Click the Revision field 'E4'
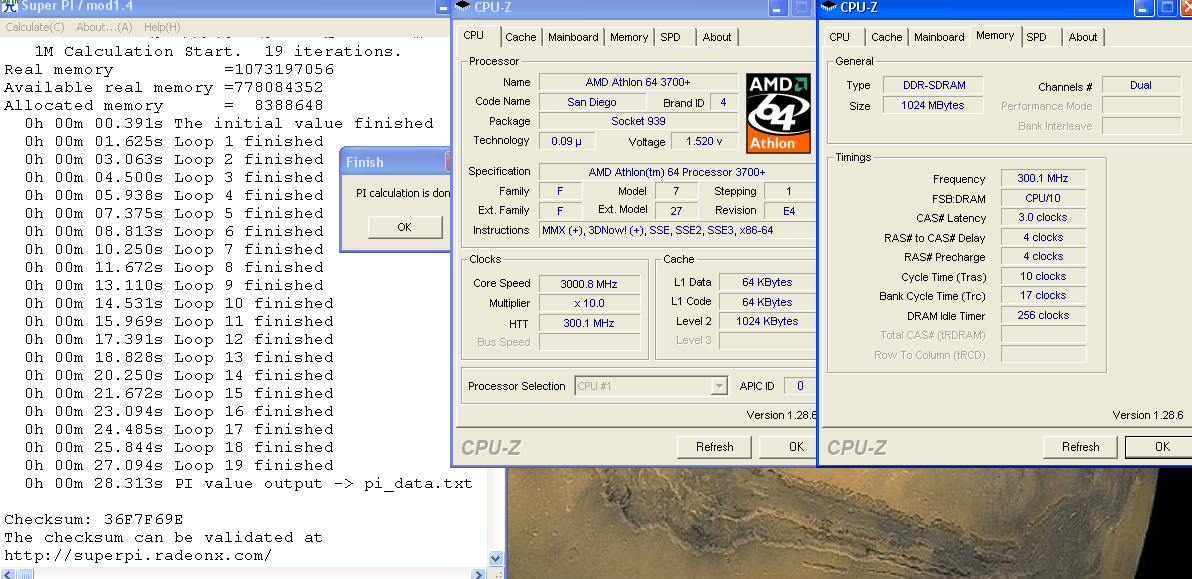Viewport: 1192px width, 579px height. (788, 210)
